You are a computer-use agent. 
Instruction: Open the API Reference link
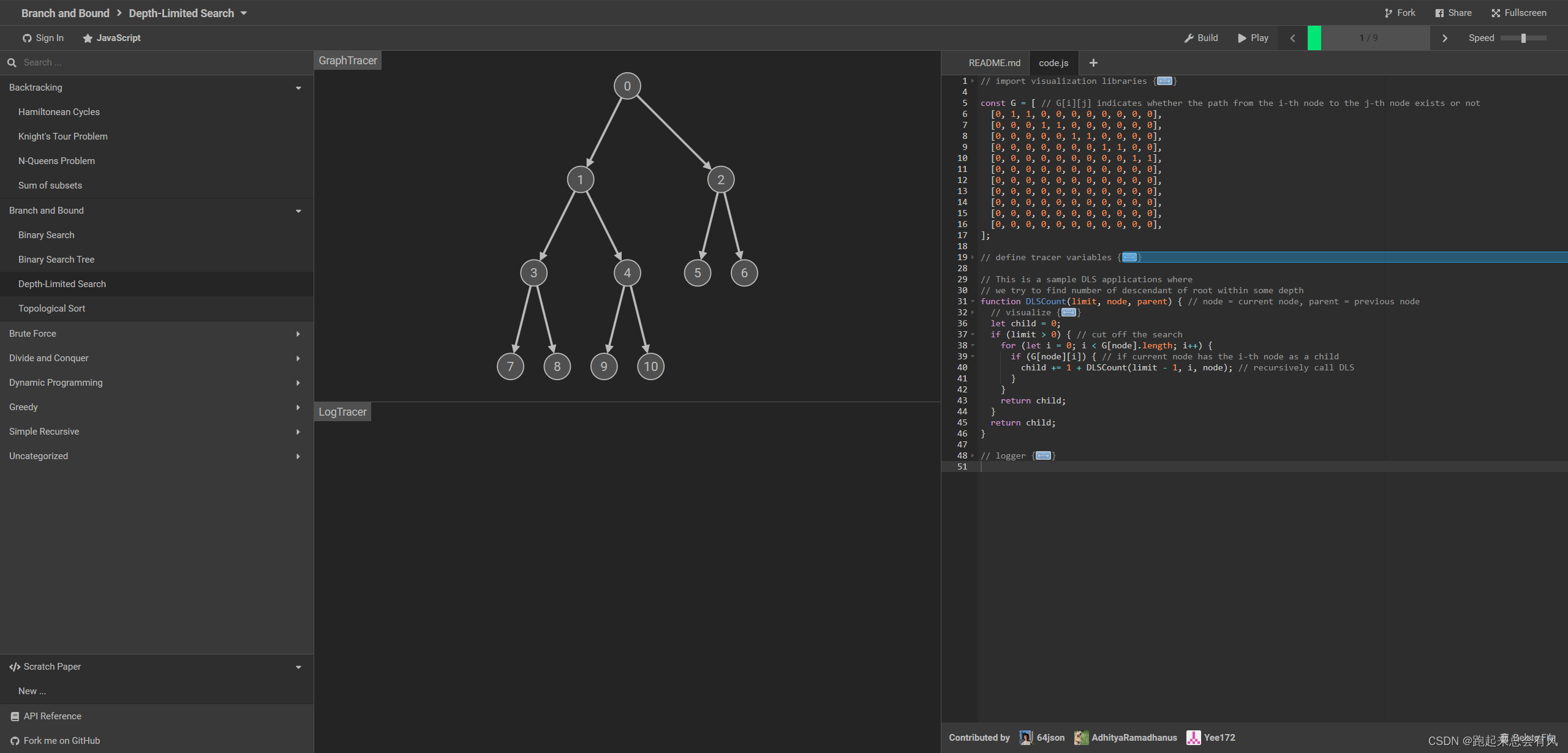(52, 716)
